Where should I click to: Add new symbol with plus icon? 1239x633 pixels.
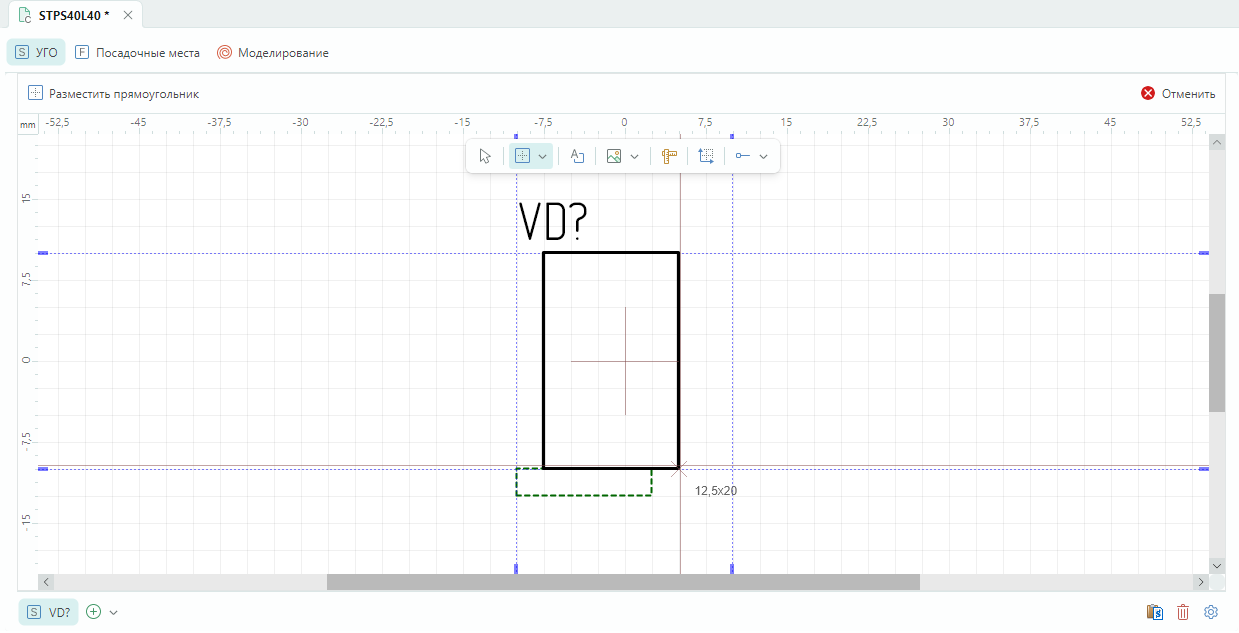[x=94, y=612]
